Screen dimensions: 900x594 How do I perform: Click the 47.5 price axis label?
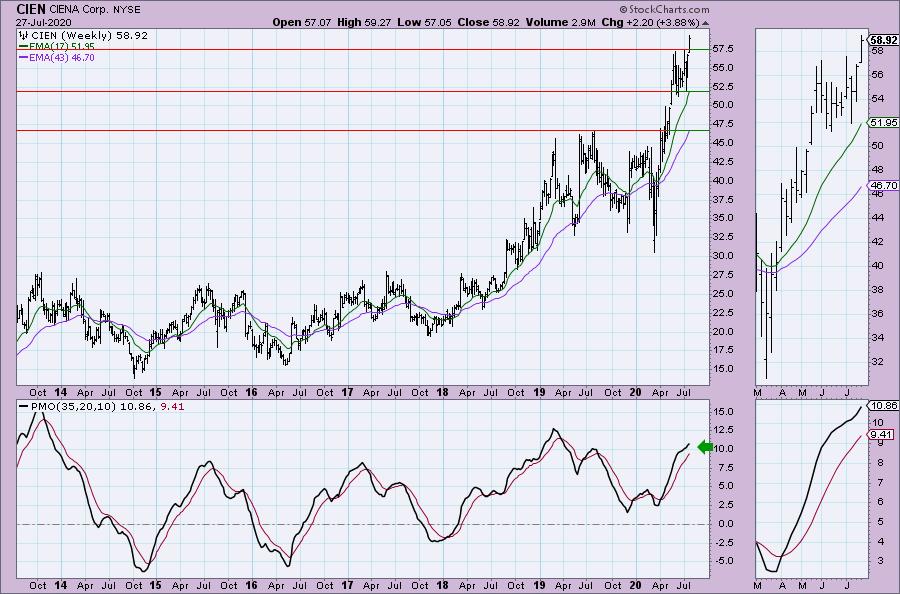point(722,124)
